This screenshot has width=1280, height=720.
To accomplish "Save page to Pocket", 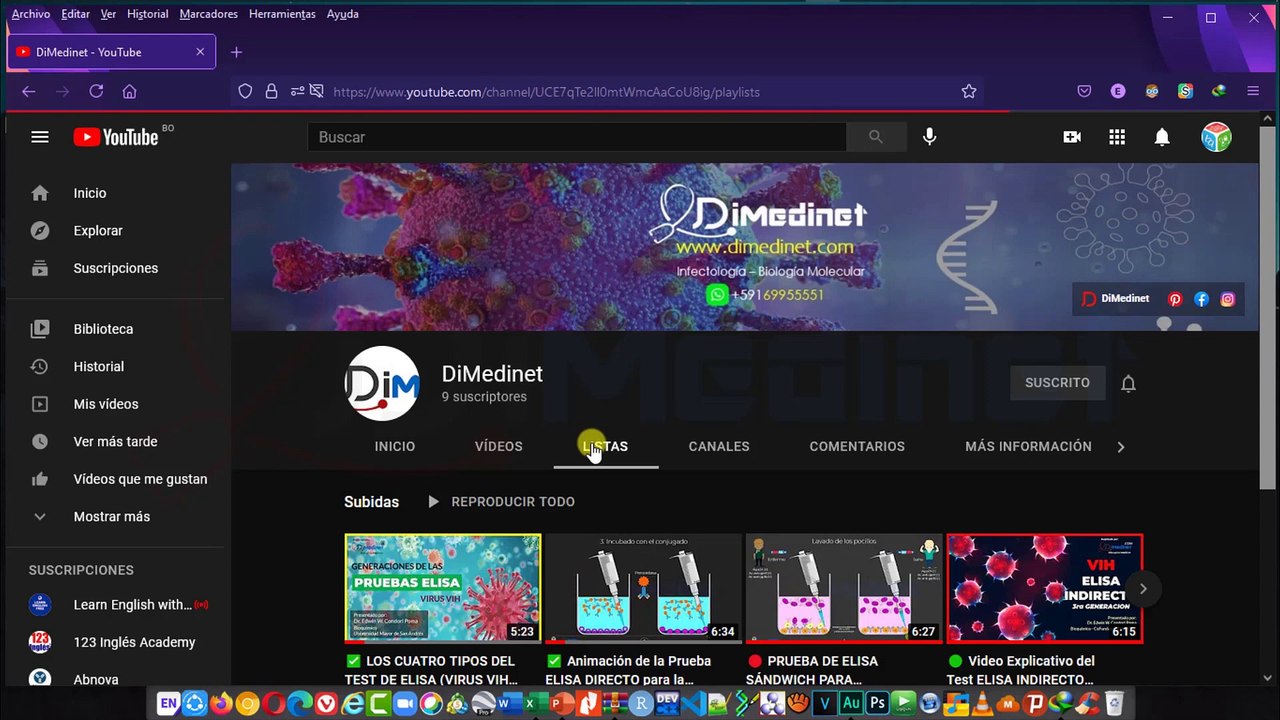I will [1084, 91].
